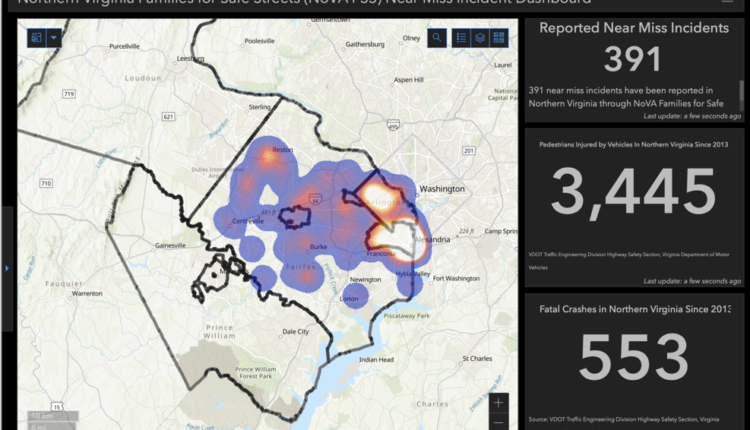Expand the collapsed left sidebar arrow
The width and height of the screenshot is (750, 430).
[x=8, y=268]
